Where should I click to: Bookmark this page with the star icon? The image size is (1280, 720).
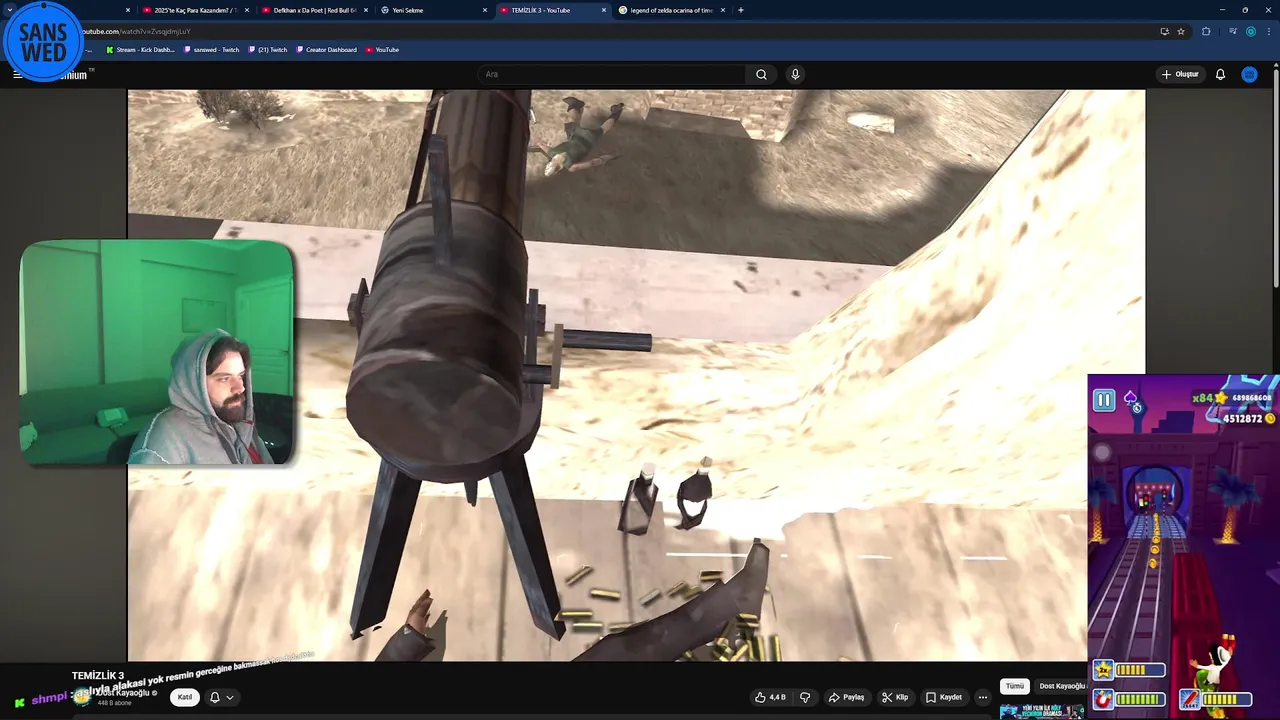pyautogui.click(x=1181, y=31)
